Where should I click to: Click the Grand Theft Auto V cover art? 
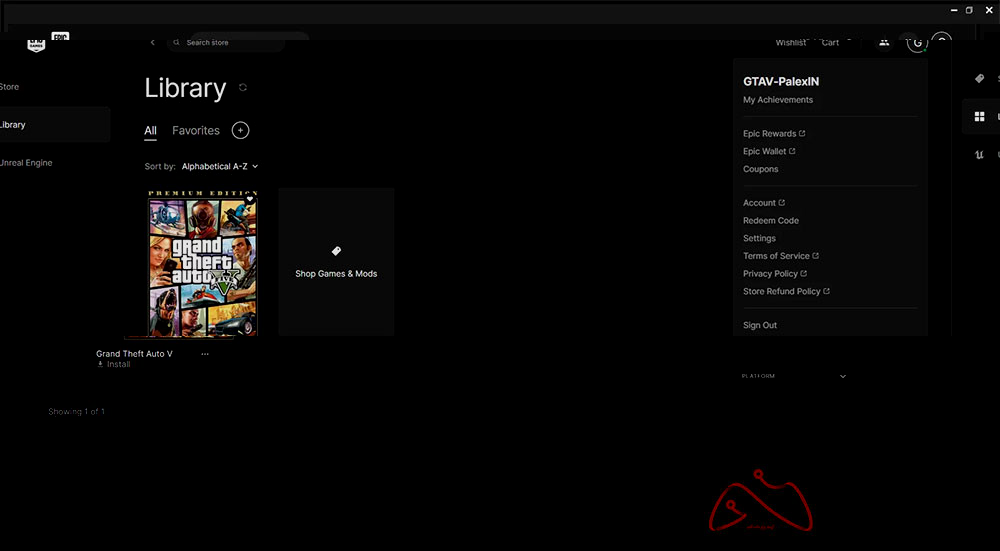click(x=203, y=263)
